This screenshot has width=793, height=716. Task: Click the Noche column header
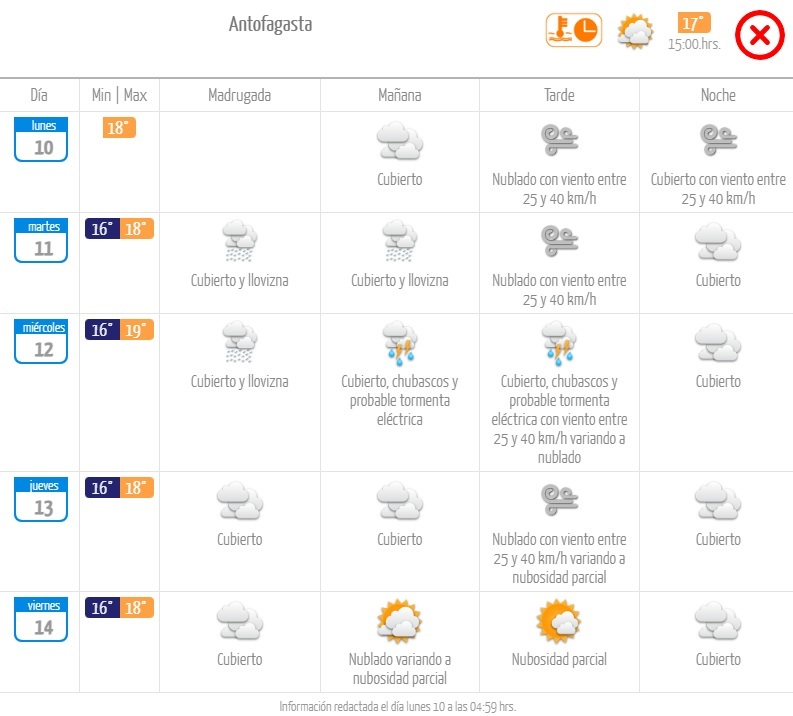pos(718,95)
